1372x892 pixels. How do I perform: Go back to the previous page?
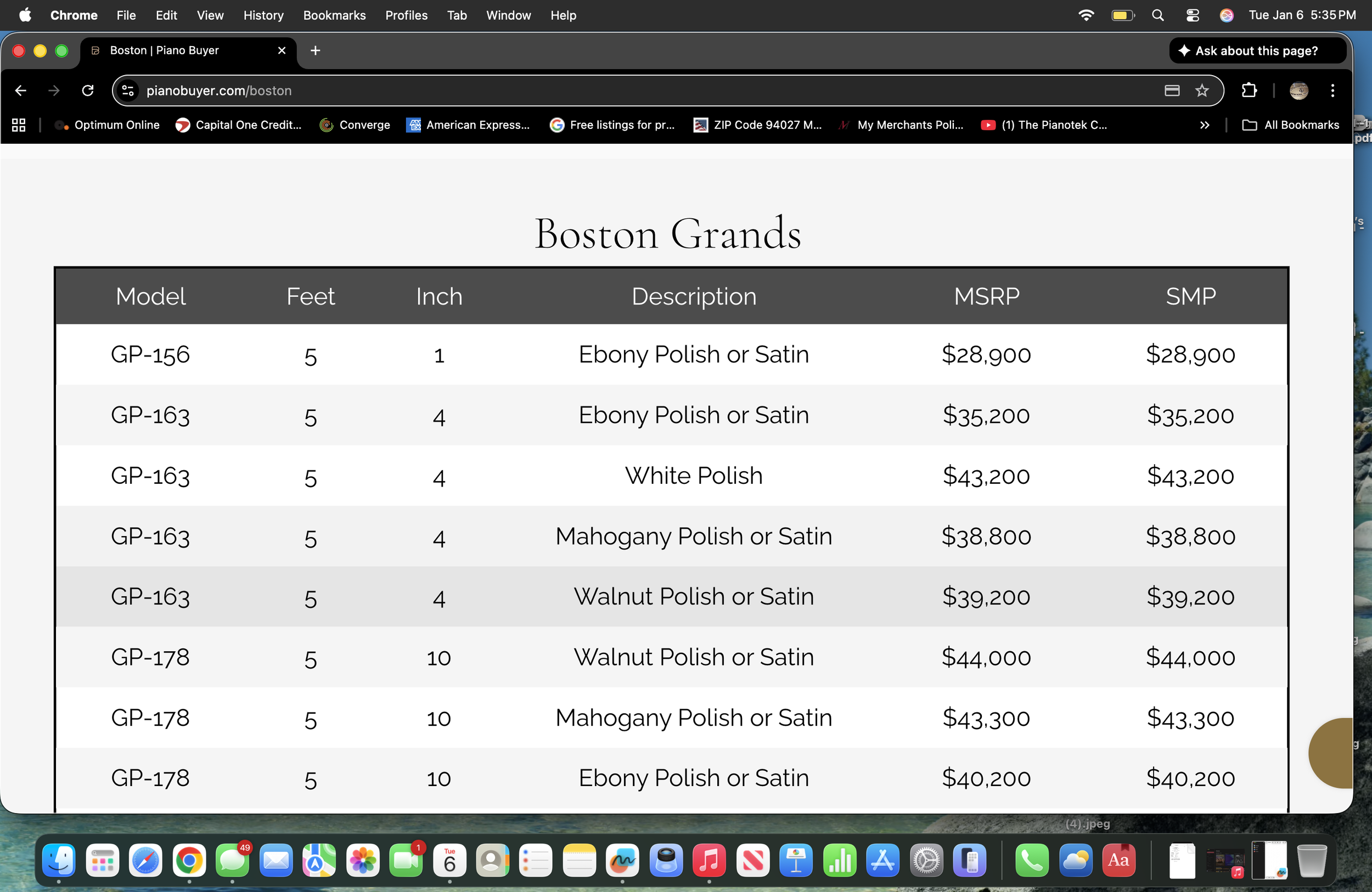pos(21,91)
